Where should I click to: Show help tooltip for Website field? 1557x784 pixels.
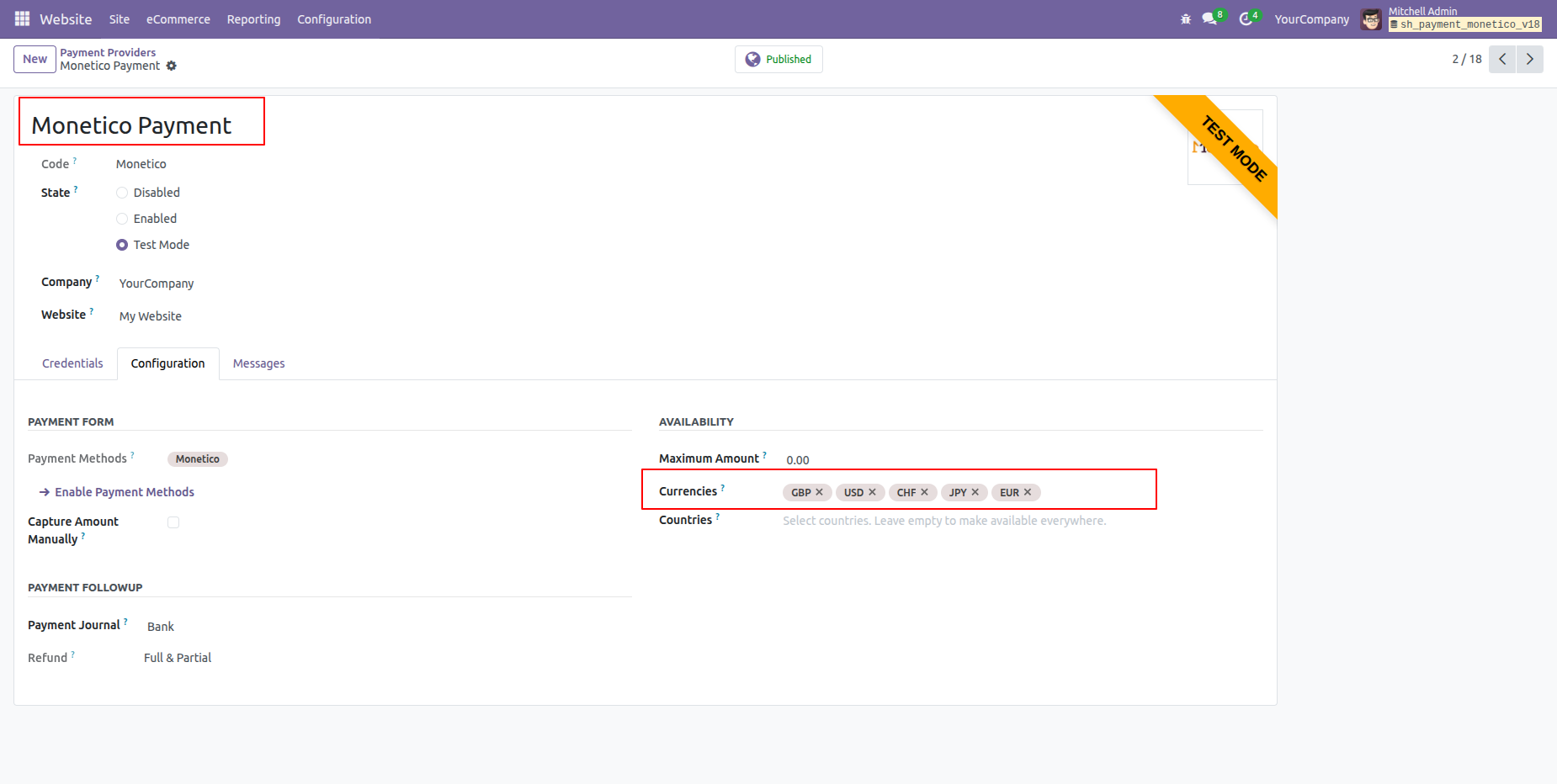[92, 310]
